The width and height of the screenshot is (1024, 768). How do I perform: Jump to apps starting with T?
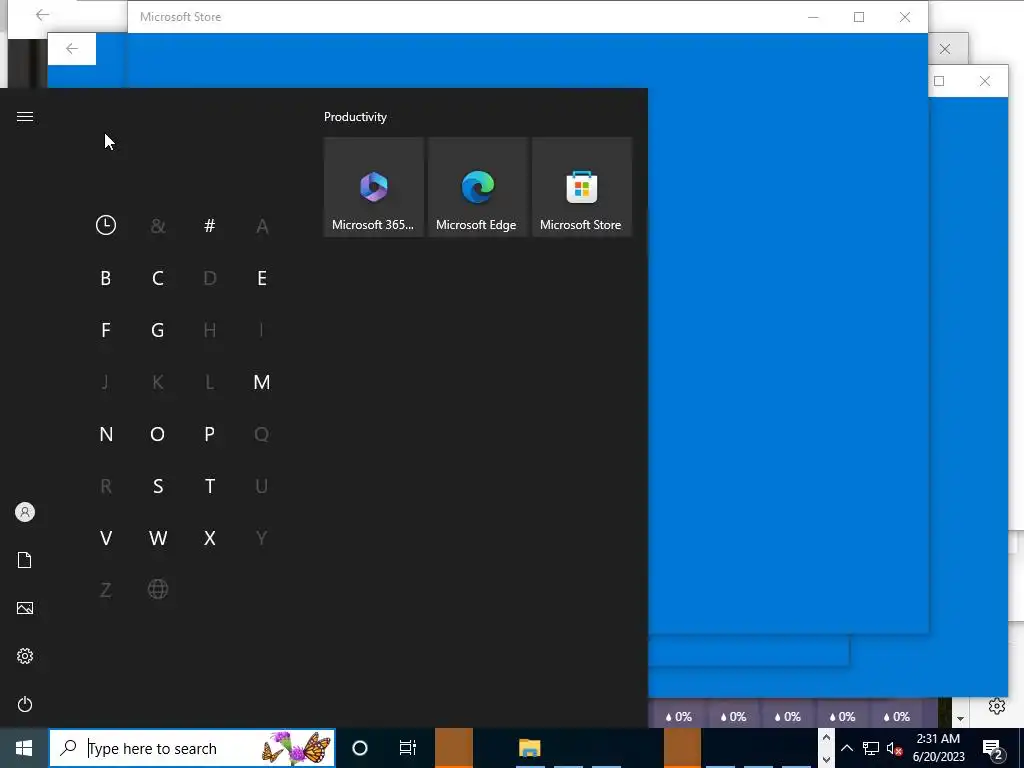pos(210,487)
